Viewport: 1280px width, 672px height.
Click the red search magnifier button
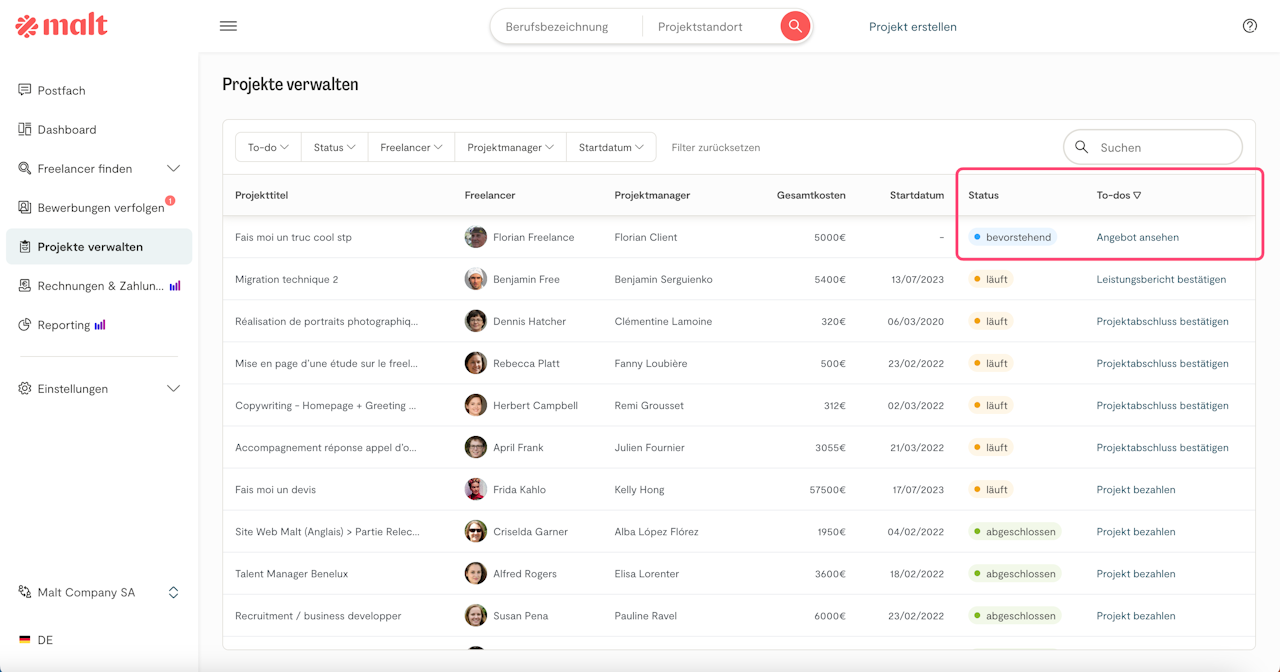click(795, 27)
